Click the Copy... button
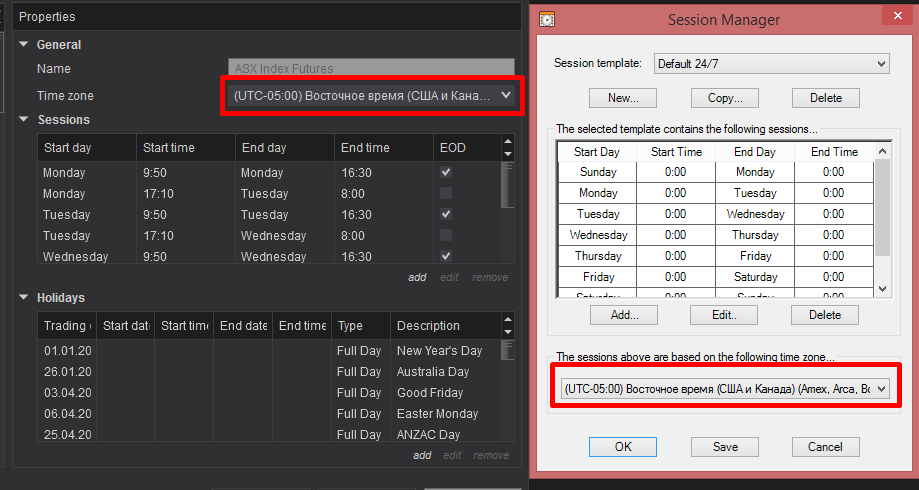 (x=725, y=98)
